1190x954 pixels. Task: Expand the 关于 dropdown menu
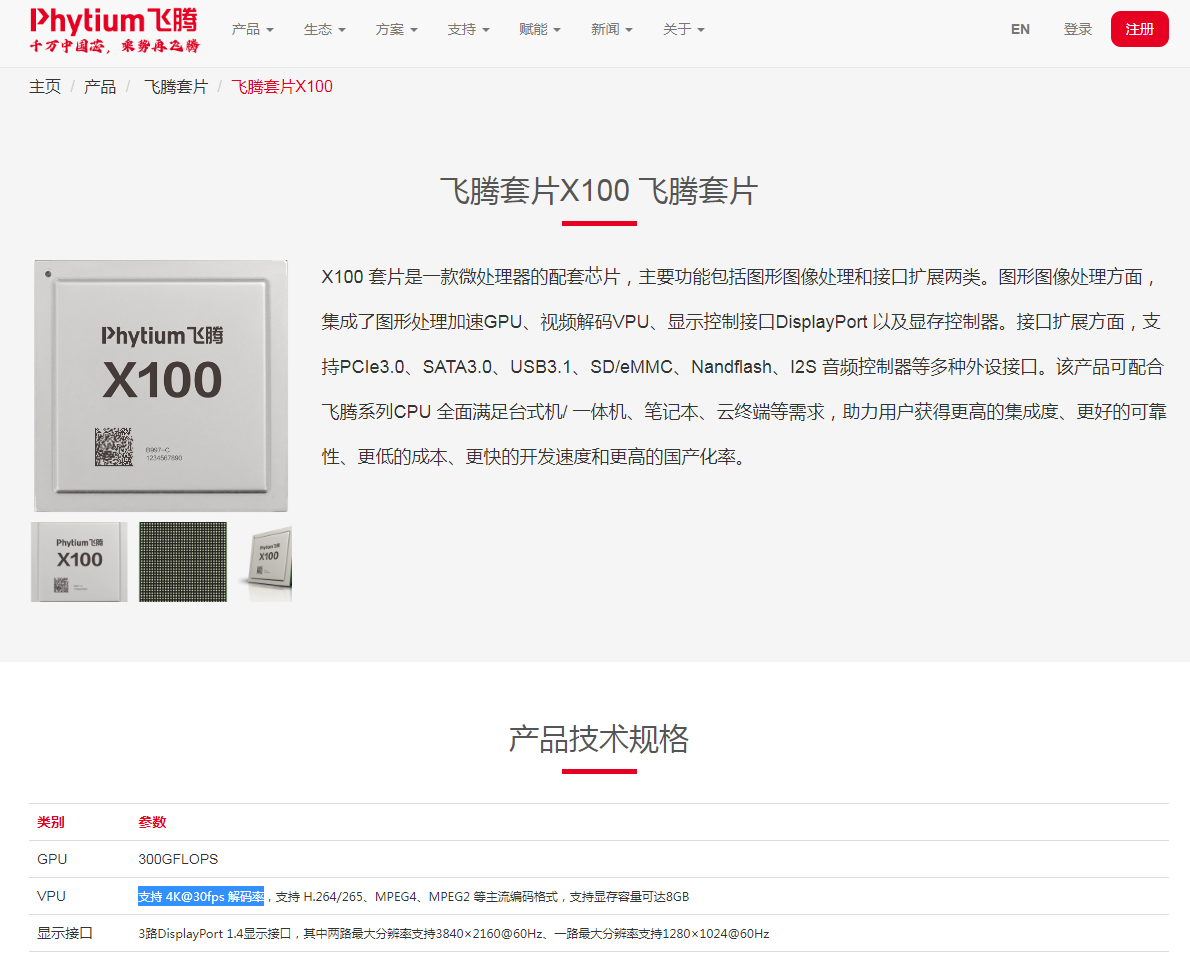(683, 29)
